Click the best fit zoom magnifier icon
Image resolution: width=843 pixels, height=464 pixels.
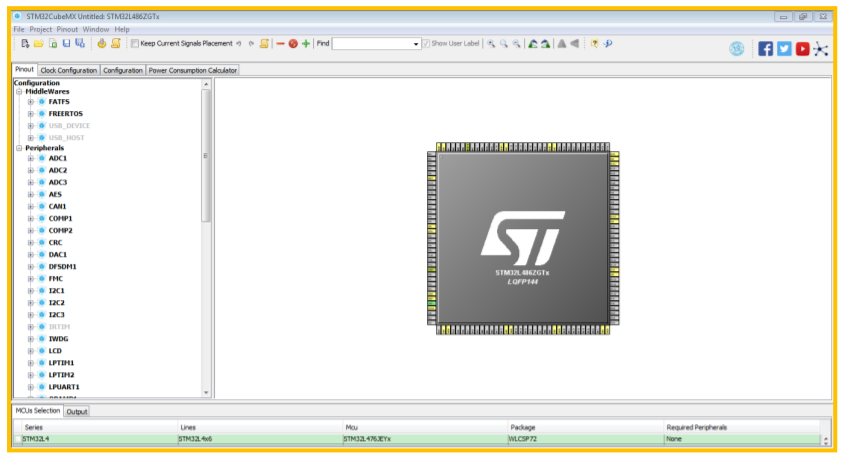click(504, 44)
